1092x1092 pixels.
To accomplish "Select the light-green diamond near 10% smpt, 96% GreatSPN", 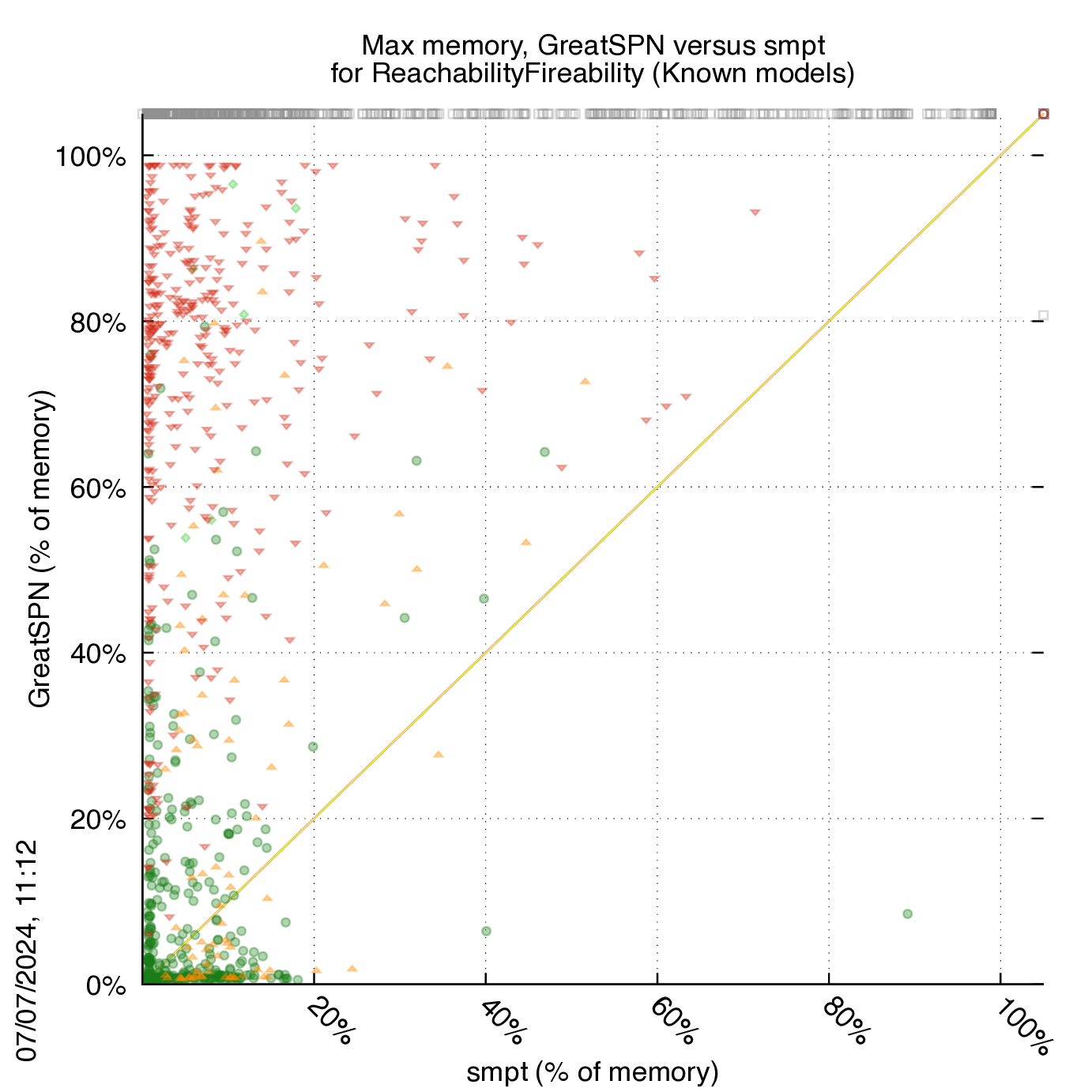I will pyautogui.click(x=232, y=184).
